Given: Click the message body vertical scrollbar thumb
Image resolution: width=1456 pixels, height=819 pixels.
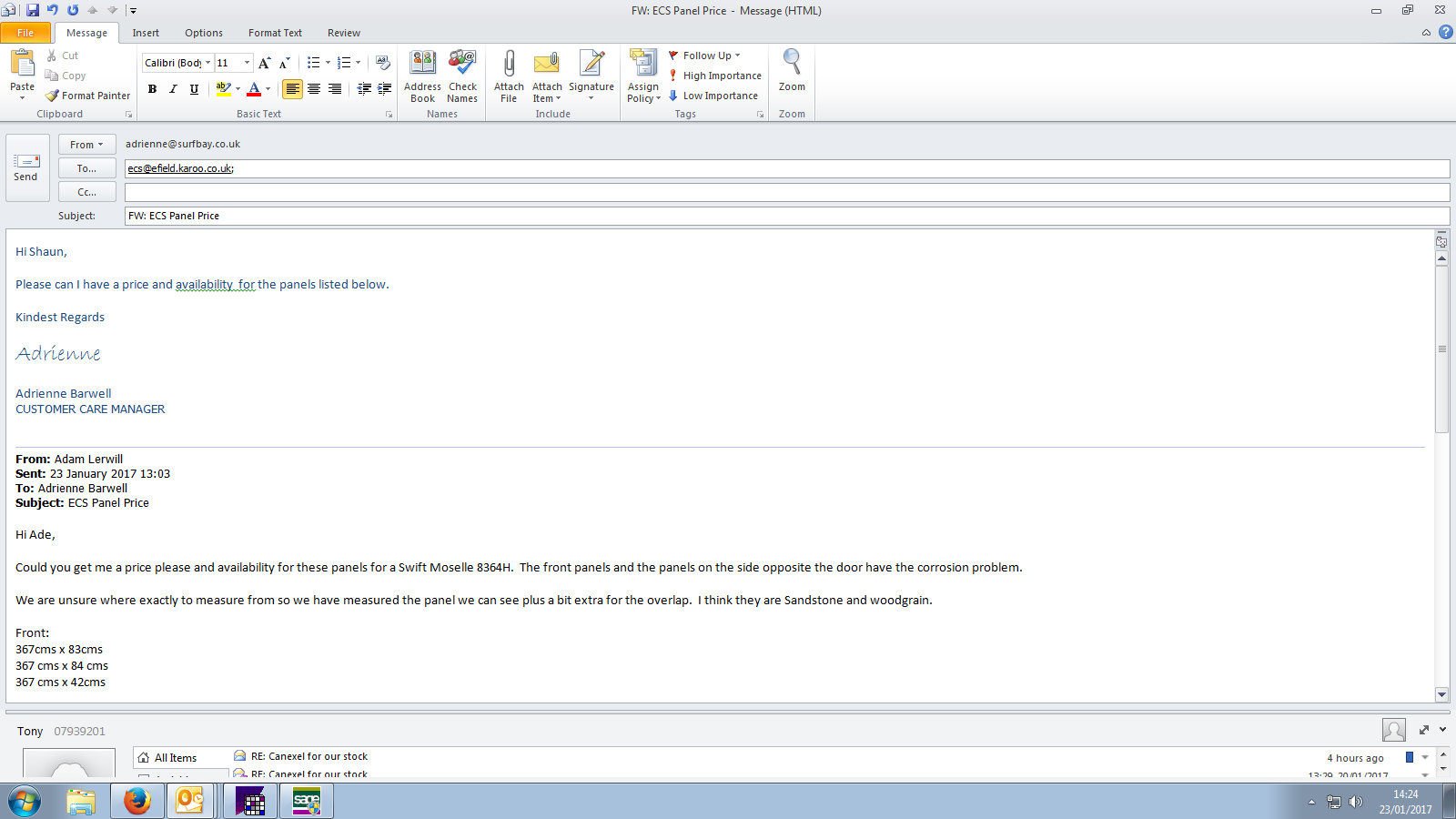Looking at the screenshot, I should pos(1441,349).
